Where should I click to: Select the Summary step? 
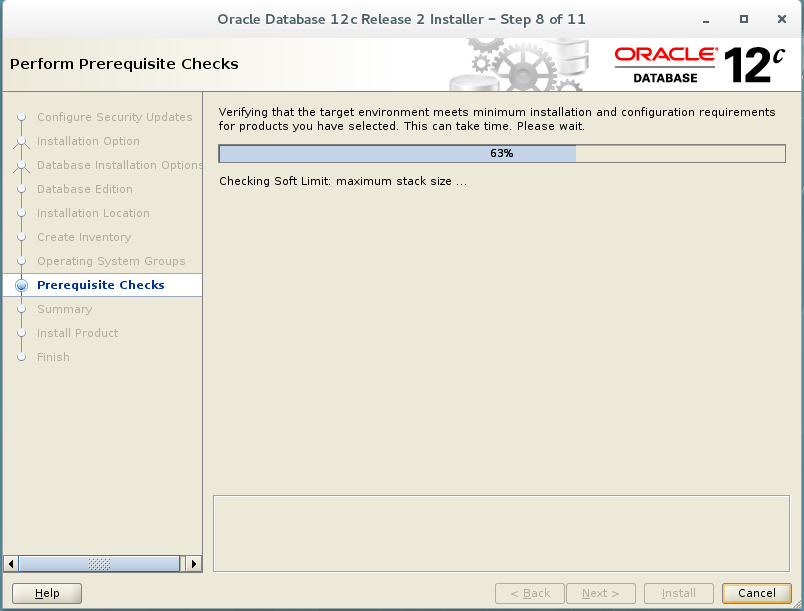point(65,309)
